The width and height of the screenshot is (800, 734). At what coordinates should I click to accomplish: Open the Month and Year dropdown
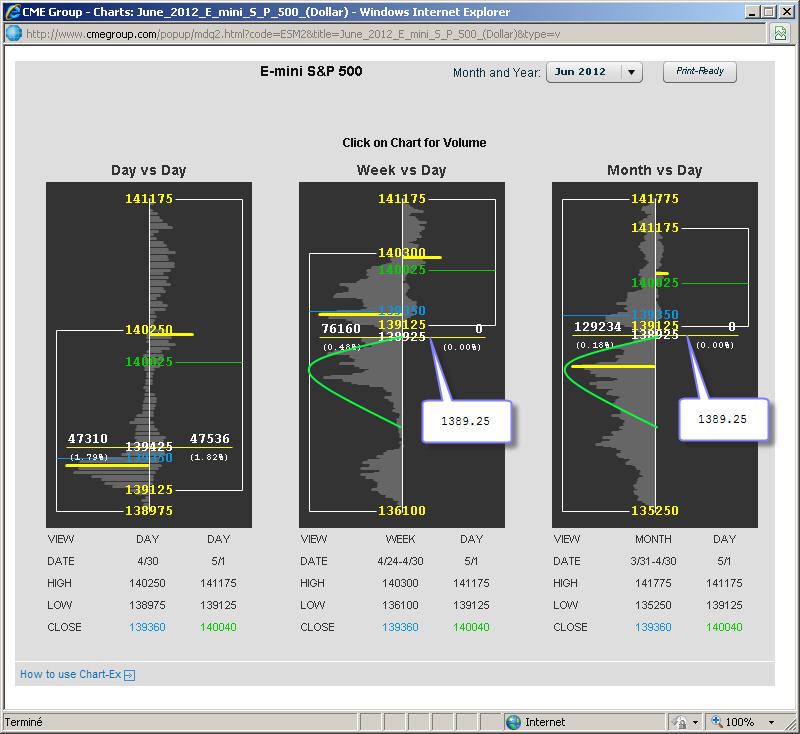[x=594, y=72]
